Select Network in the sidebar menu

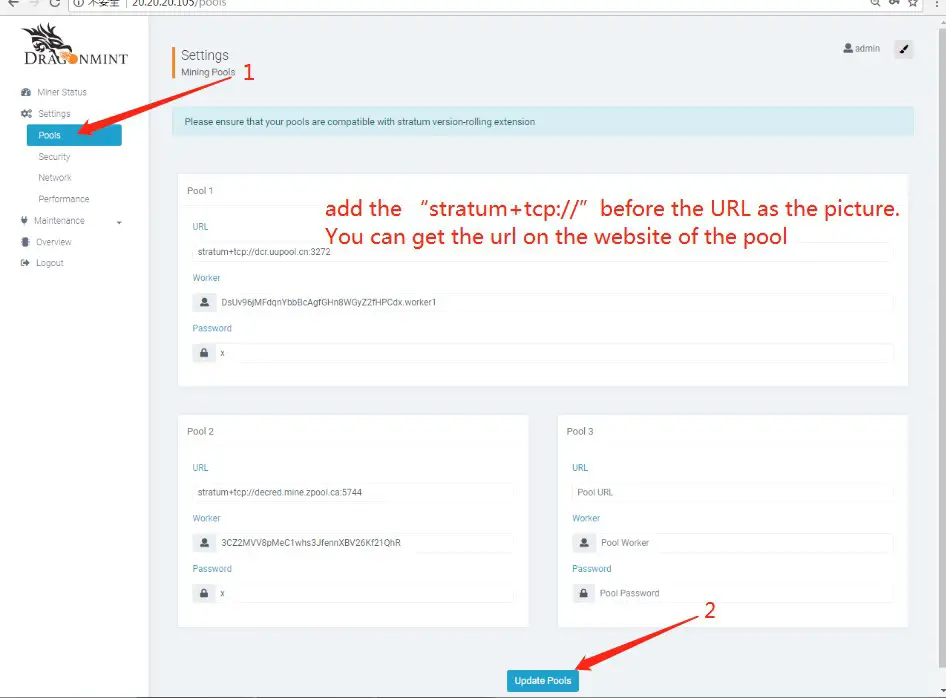pyautogui.click(x=55, y=177)
